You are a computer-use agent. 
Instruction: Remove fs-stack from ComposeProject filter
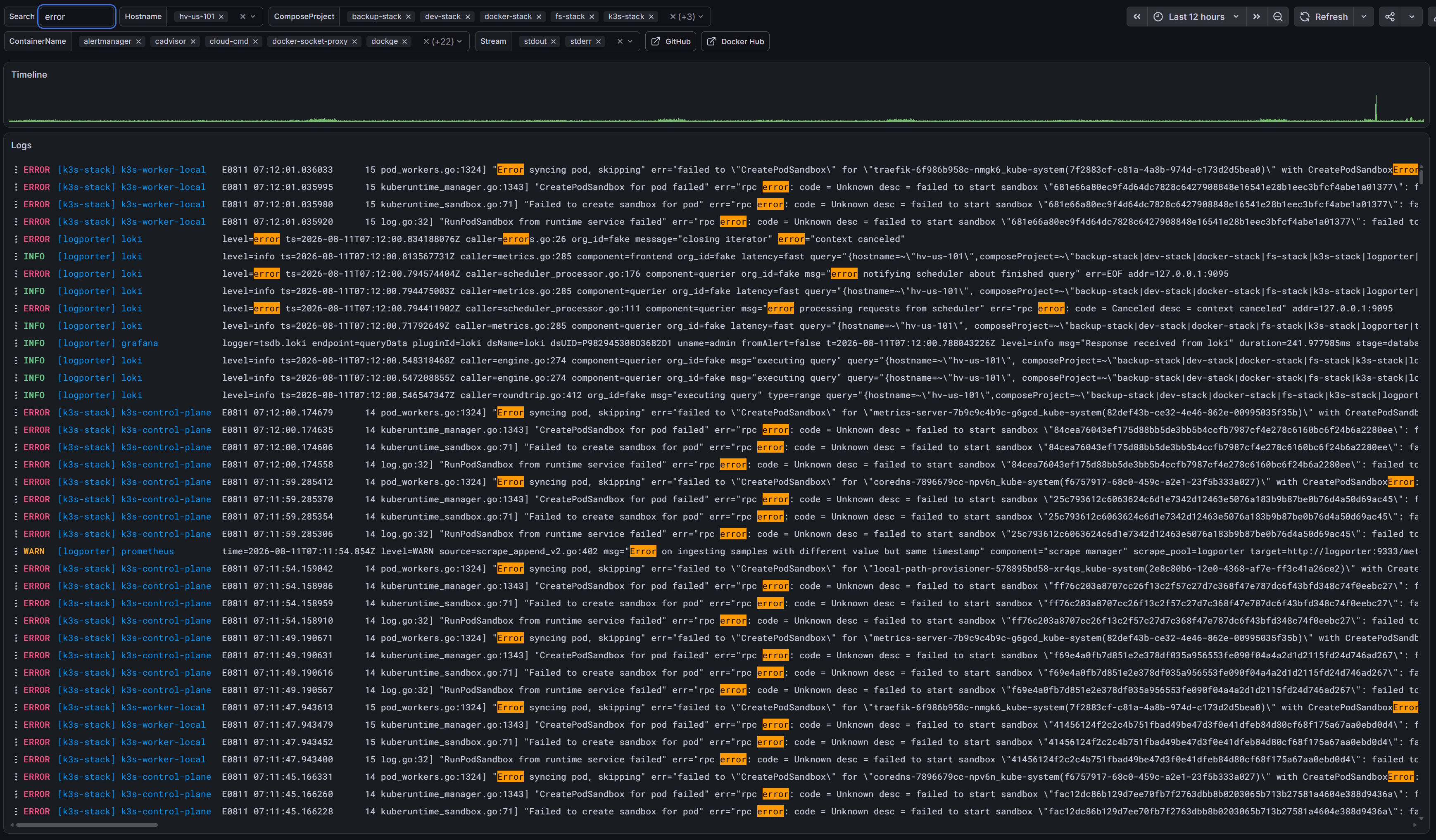592,17
